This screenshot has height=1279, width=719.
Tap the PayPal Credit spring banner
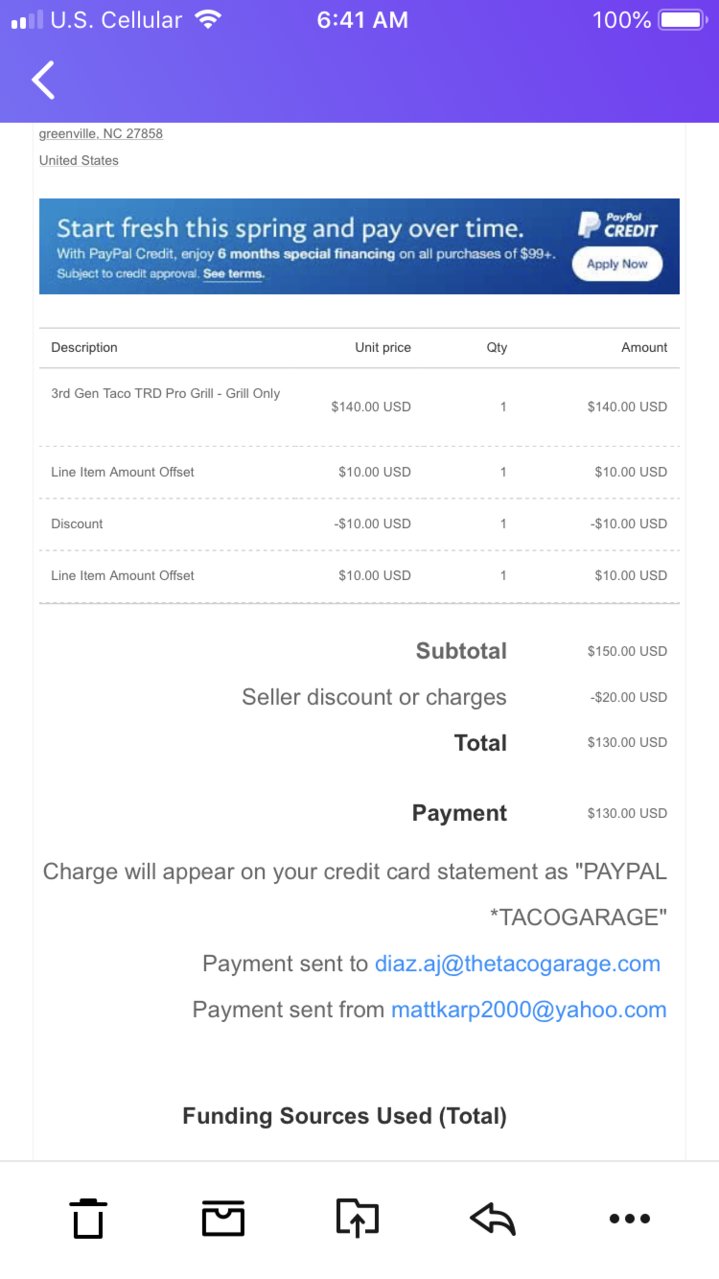click(x=359, y=246)
